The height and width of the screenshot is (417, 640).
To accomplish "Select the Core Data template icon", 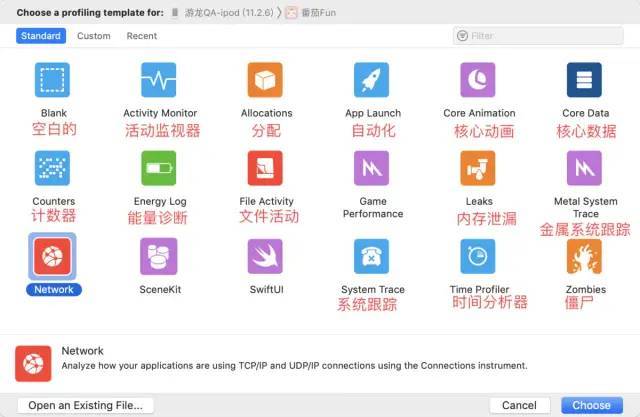I will point(584,80).
